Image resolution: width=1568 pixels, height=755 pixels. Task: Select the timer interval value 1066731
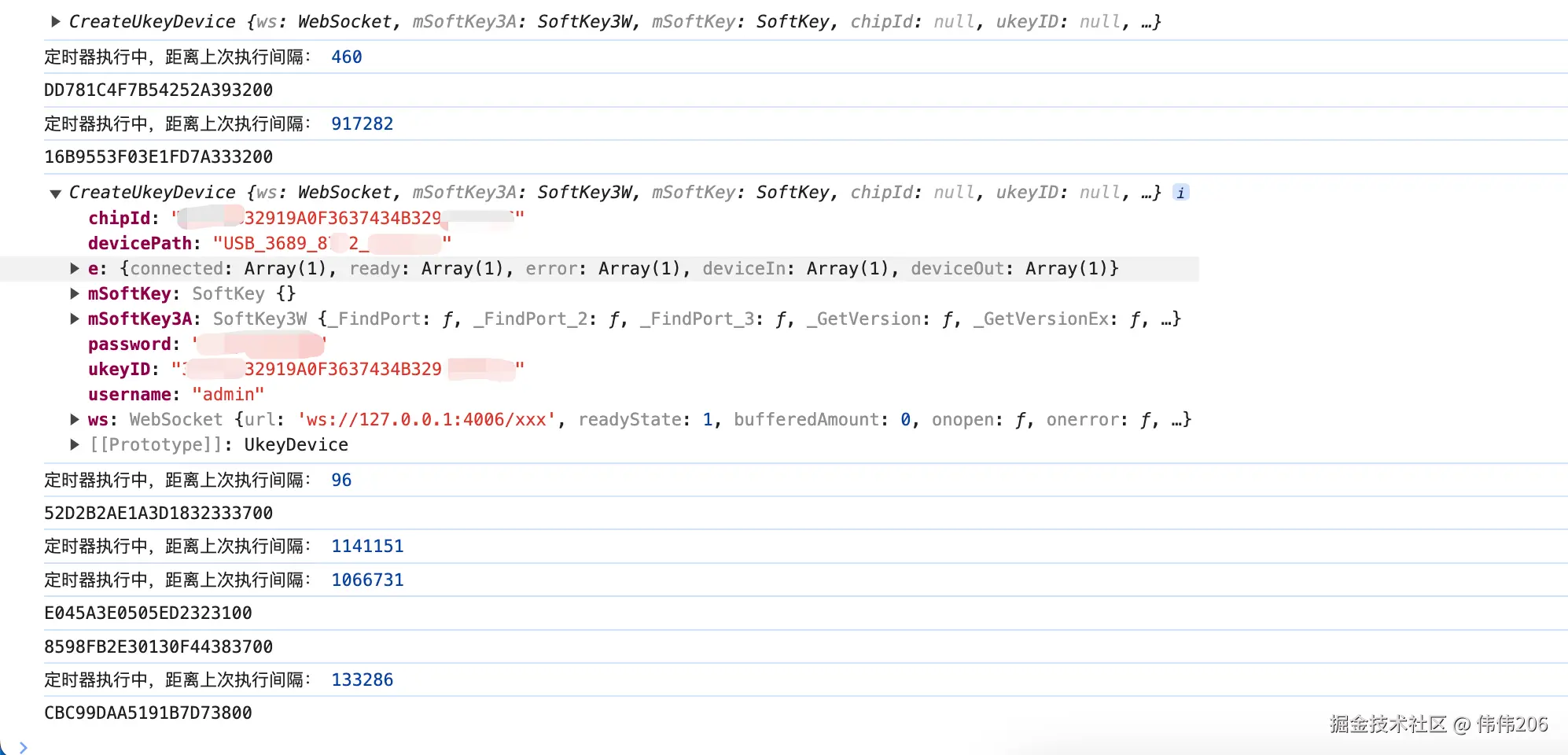tap(367, 580)
